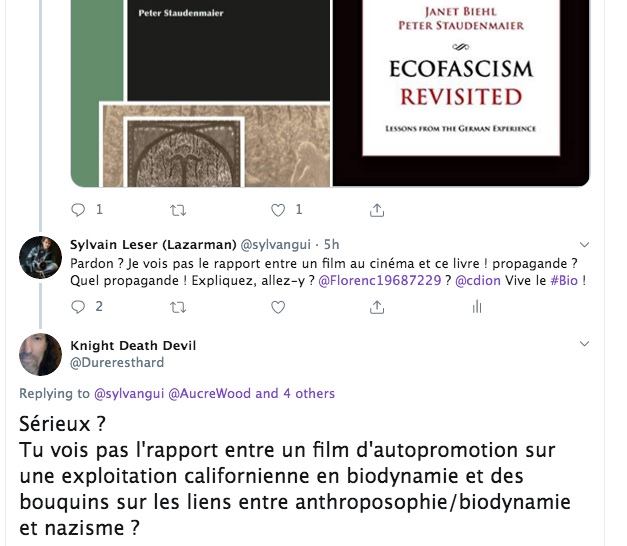The height and width of the screenshot is (546, 627).
Task: Expand the 'and 4 others' recipients
Action: coord(295,394)
